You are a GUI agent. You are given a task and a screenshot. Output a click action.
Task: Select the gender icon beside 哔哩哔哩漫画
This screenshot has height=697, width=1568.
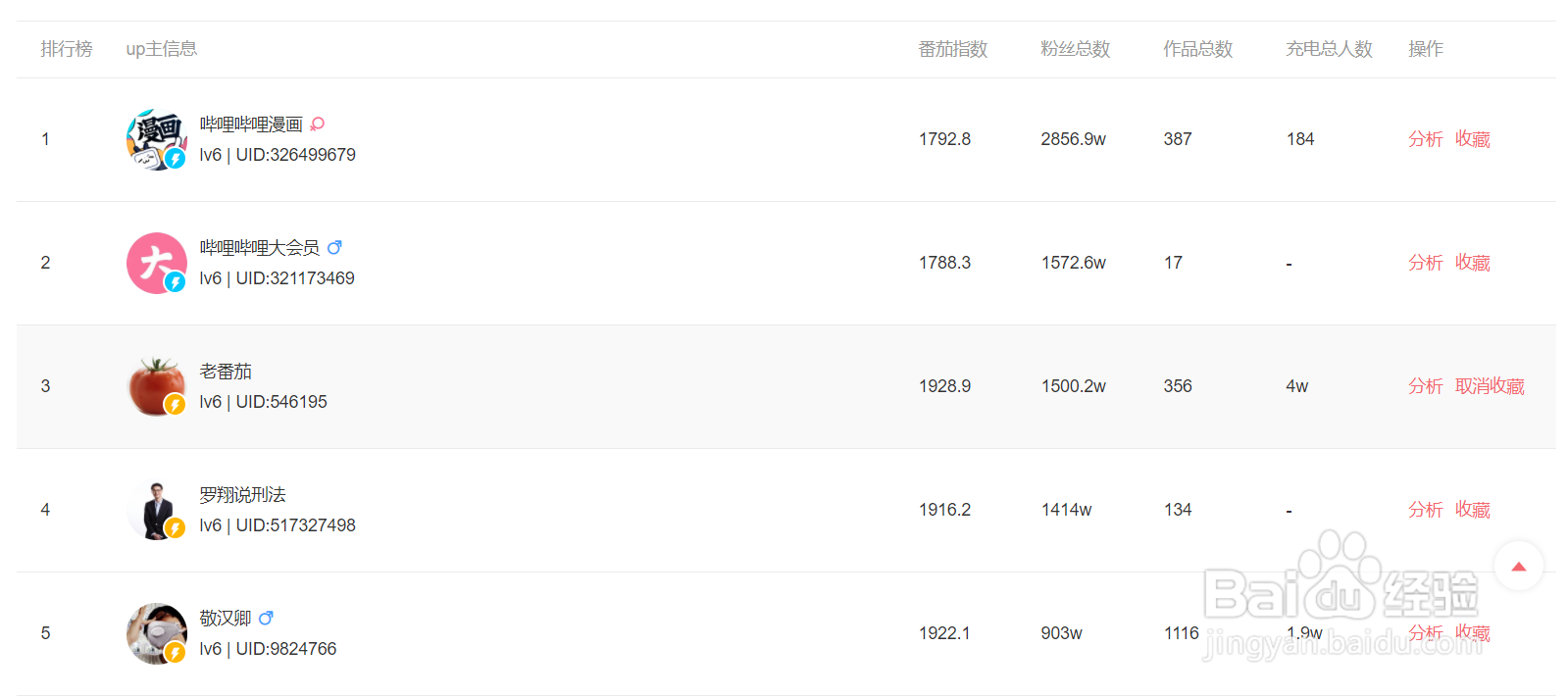click(317, 124)
